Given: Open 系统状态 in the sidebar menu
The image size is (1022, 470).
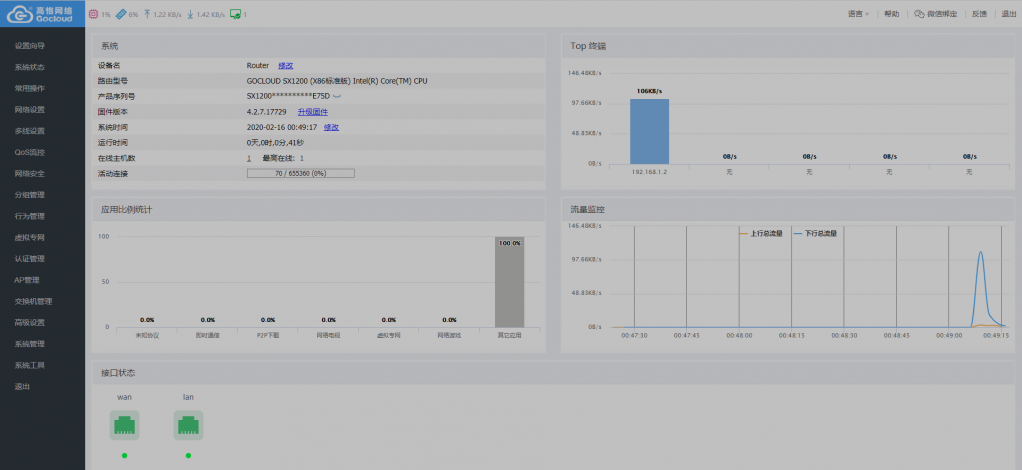Looking at the screenshot, I should click(x=30, y=67).
